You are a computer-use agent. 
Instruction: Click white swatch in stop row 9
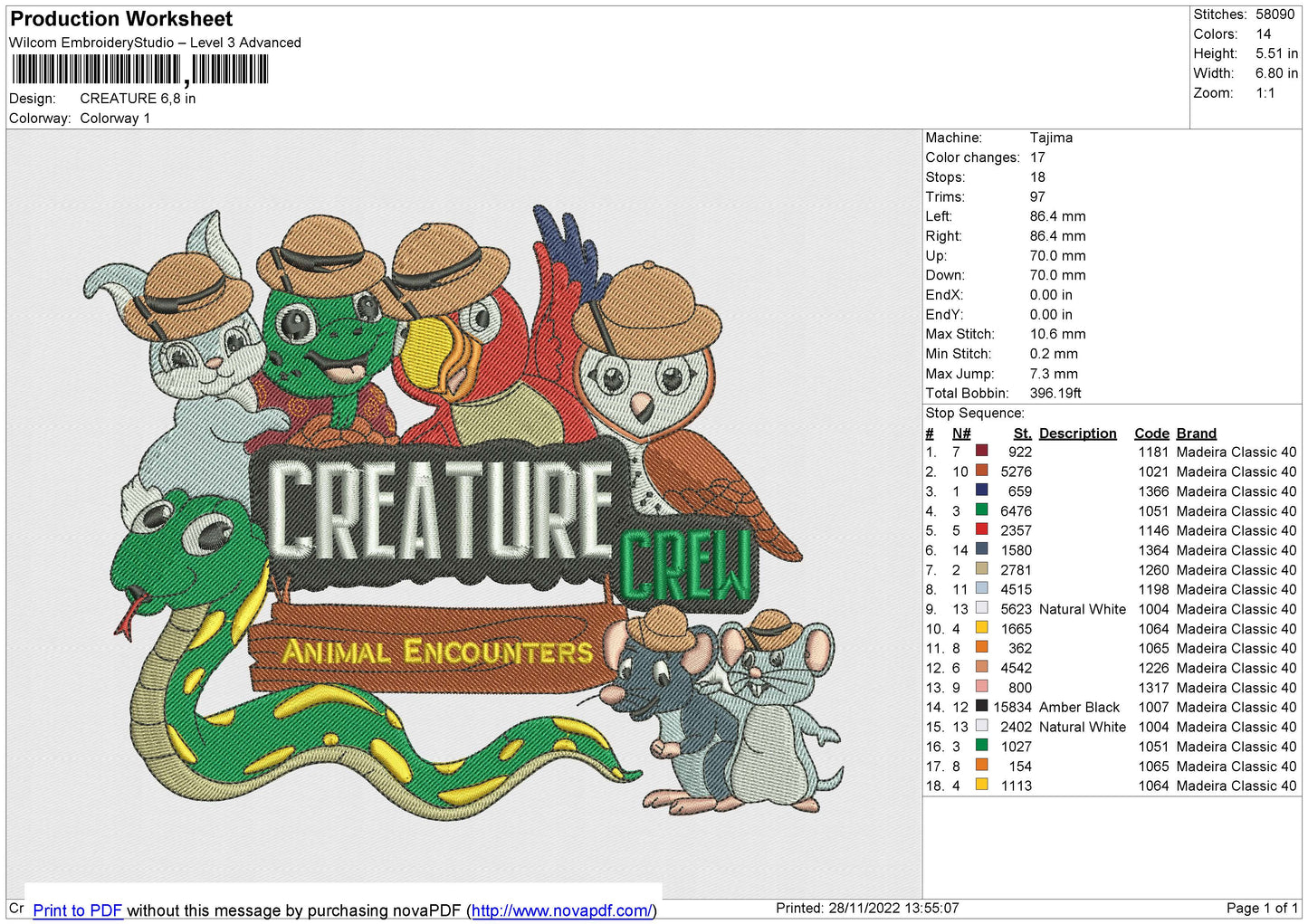click(x=981, y=608)
